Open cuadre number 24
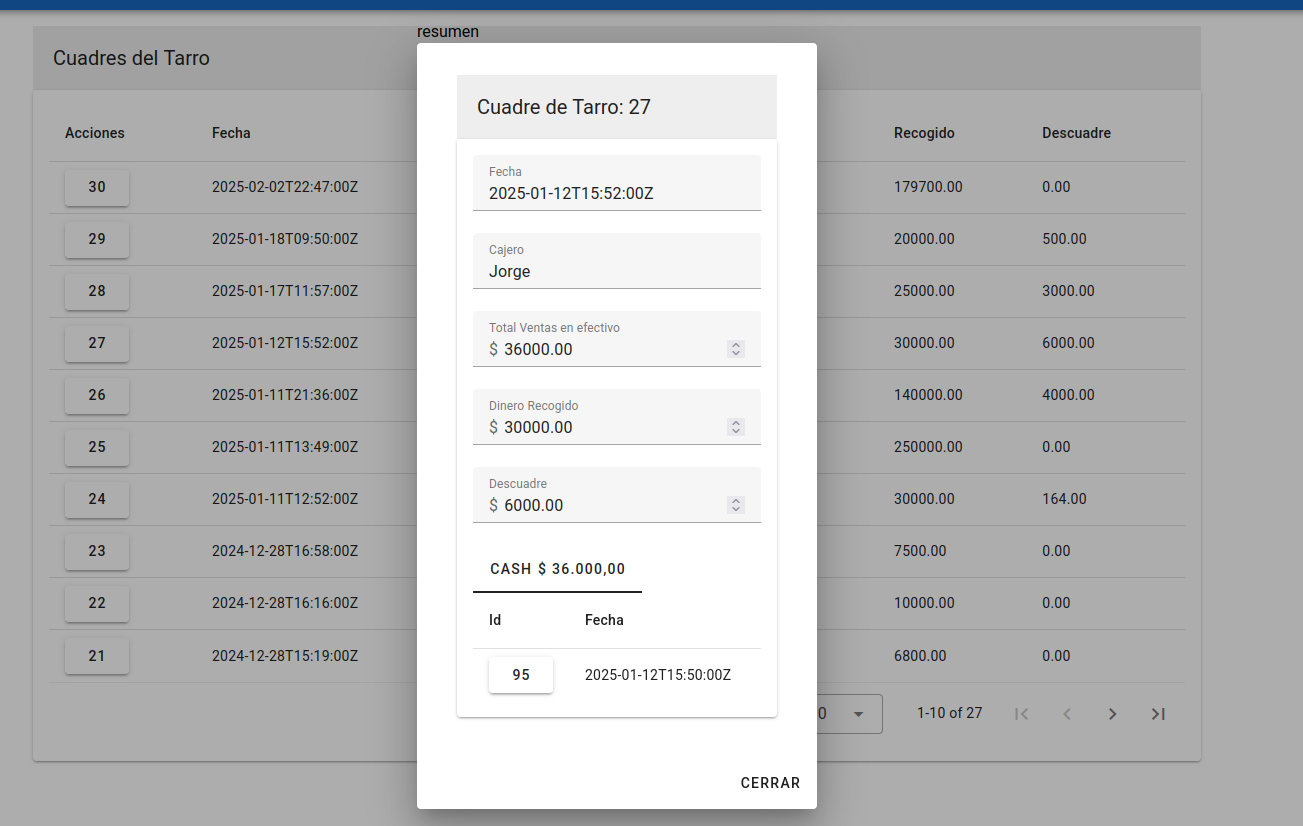This screenshot has height=826, width=1303. 97,499
